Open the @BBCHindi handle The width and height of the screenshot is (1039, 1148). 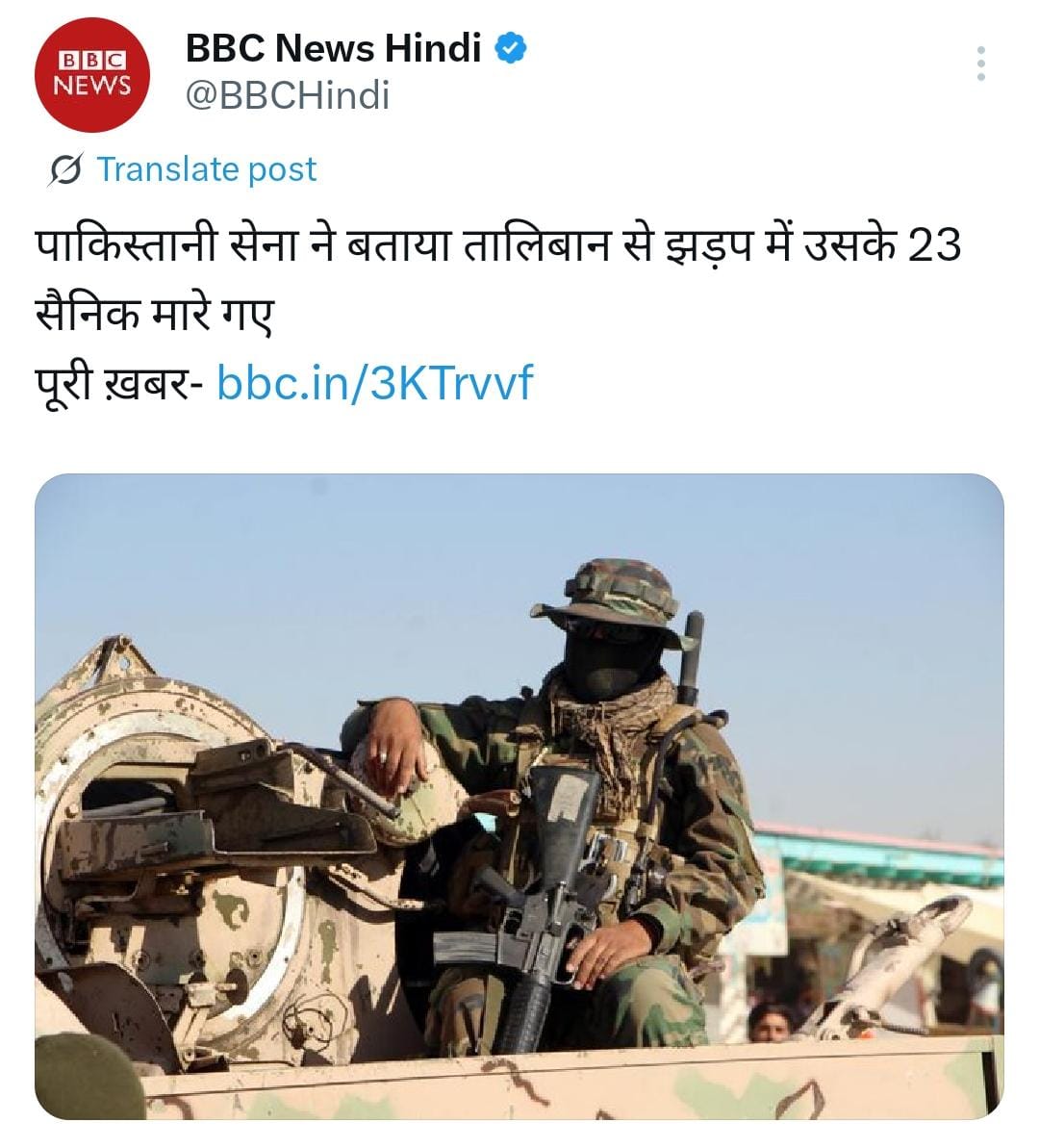click(287, 95)
